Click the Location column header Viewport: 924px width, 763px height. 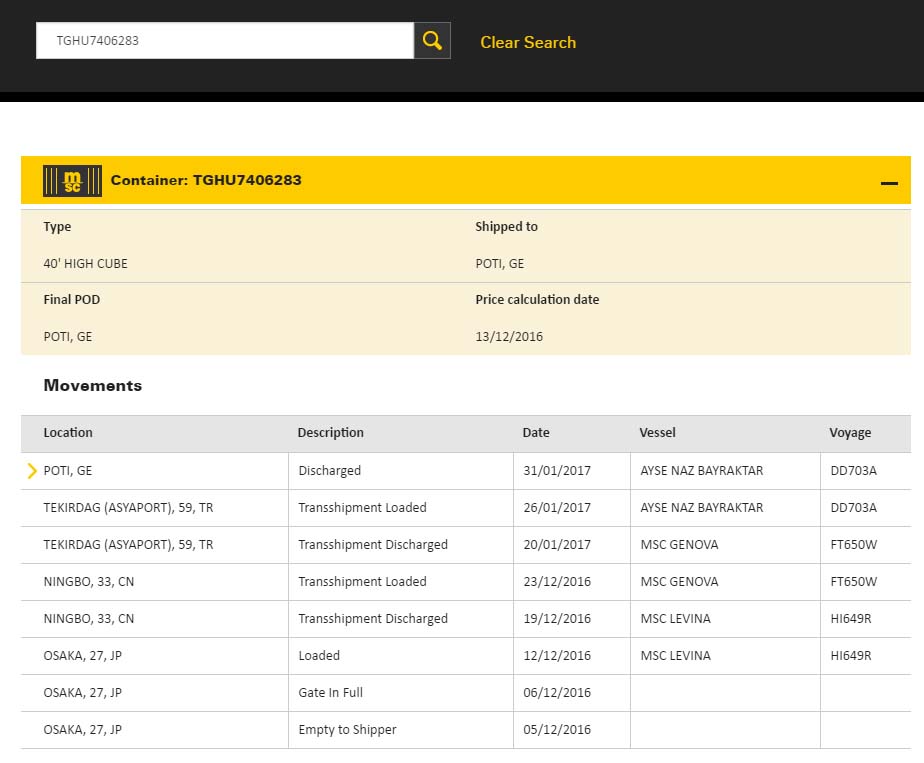[x=68, y=433]
